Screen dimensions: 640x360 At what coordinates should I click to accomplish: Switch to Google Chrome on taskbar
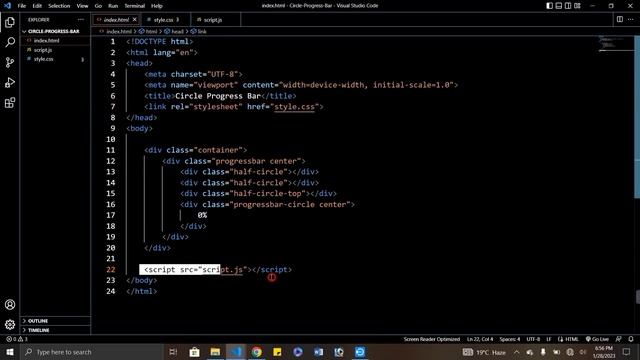tap(257, 352)
